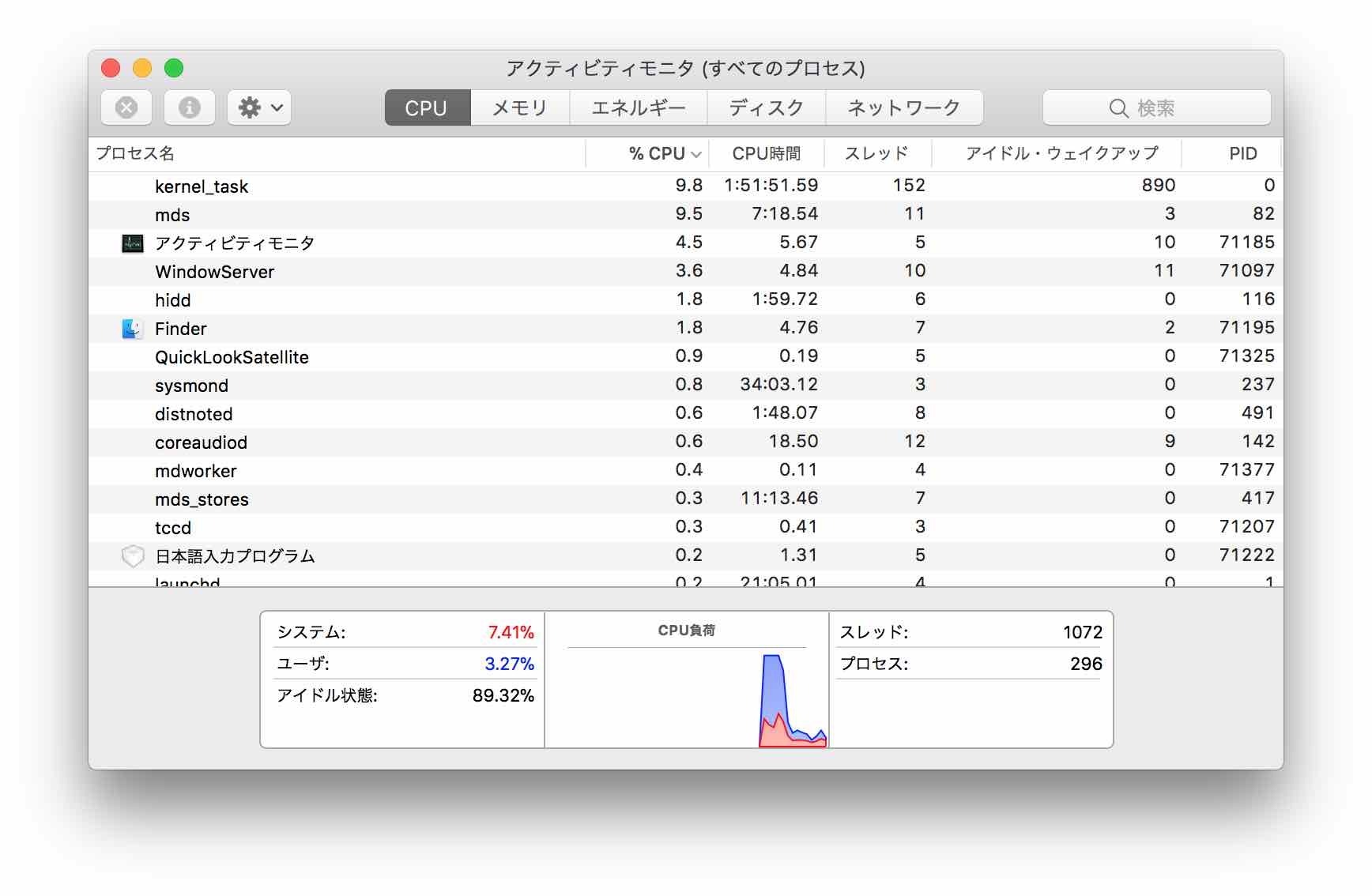The height and width of the screenshot is (896, 1372).
Task: Open the process info (i) button
Action: (x=190, y=107)
